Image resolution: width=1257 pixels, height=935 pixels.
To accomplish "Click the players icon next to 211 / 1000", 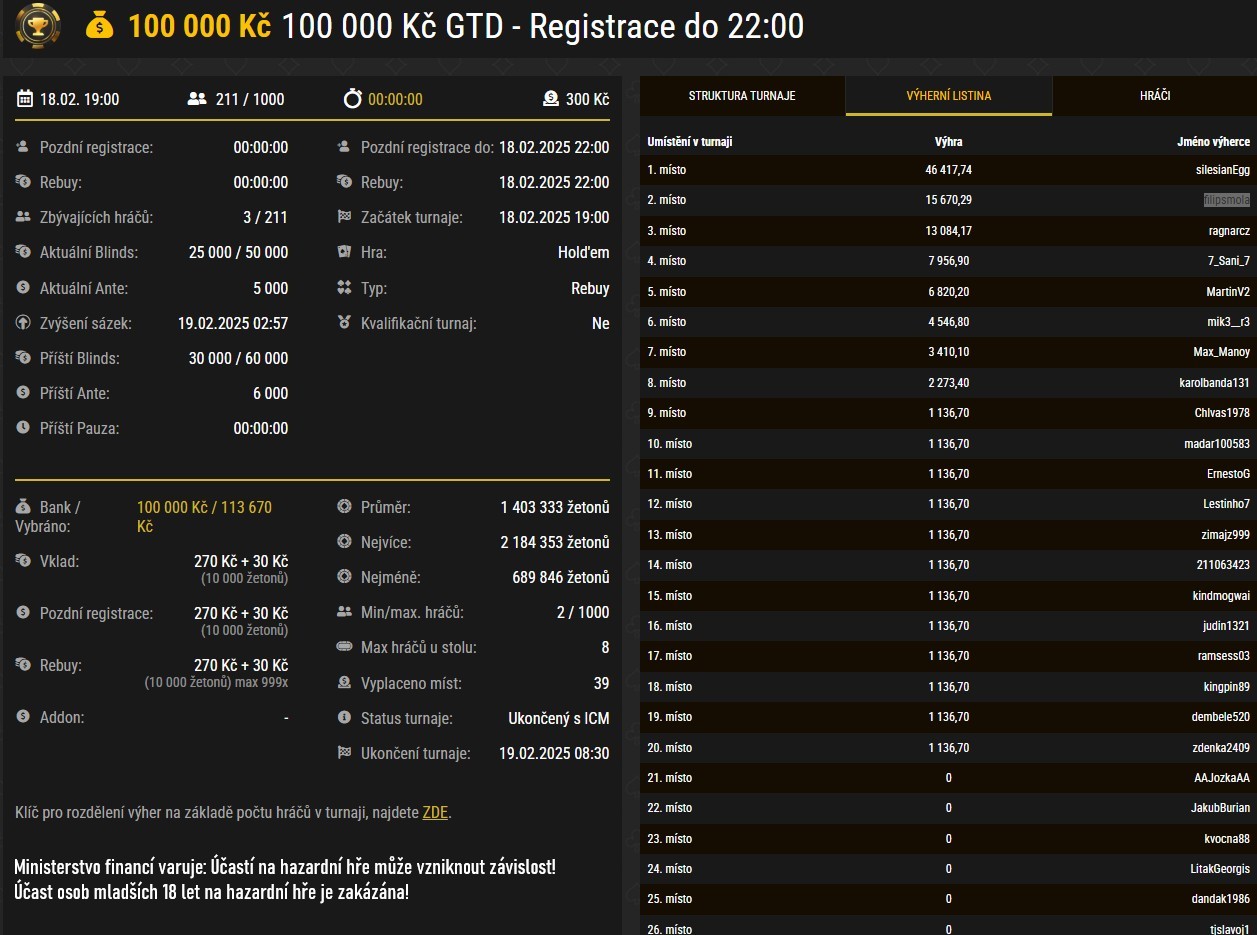I will click(197, 99).
